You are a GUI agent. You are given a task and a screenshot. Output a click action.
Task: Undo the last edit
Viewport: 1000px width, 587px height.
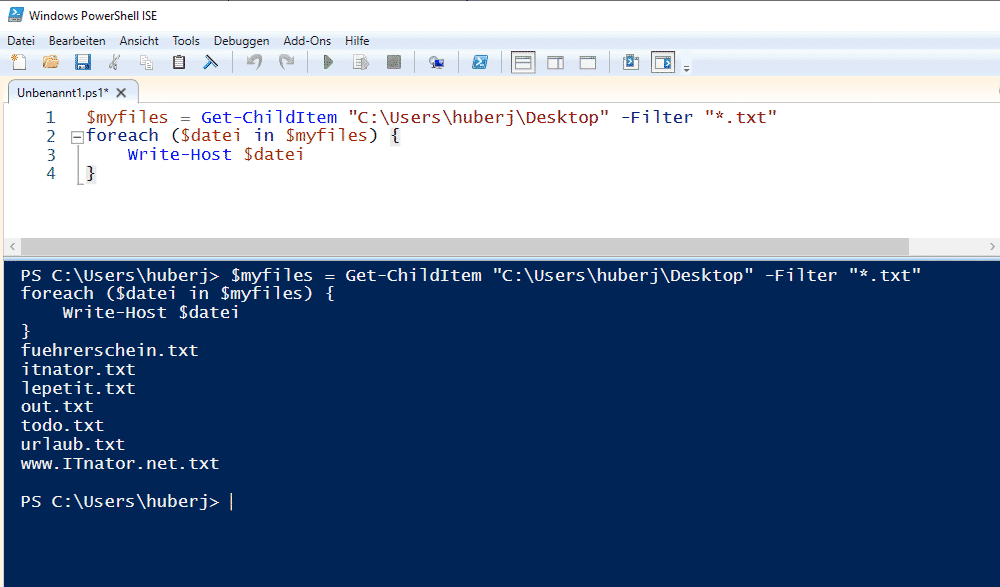coord(254,62)
